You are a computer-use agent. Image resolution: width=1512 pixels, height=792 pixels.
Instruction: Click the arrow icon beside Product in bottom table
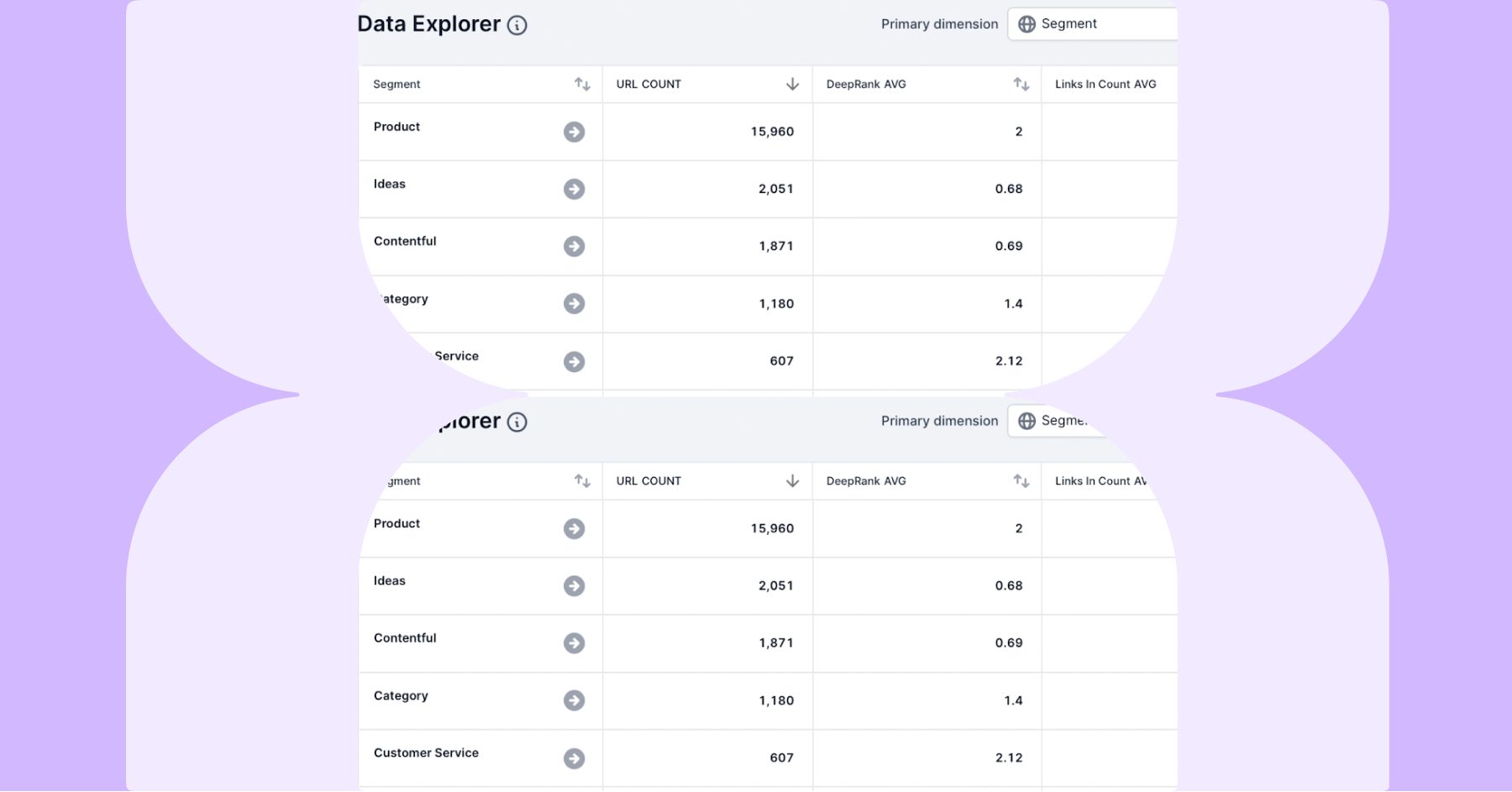point(575,528)
